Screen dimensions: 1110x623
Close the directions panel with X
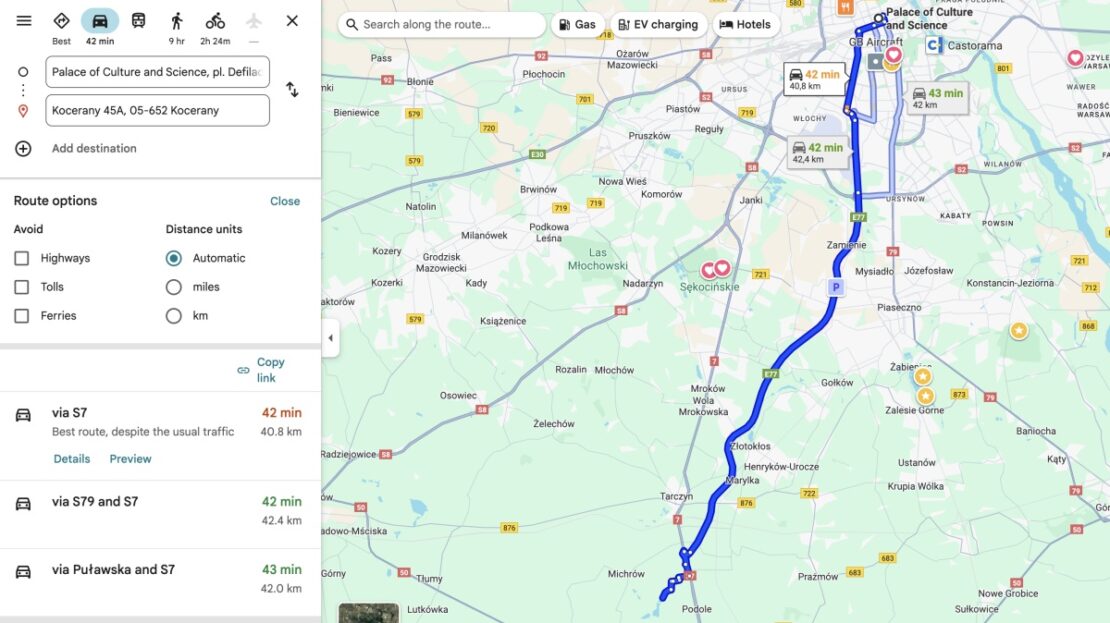(292, 21)
